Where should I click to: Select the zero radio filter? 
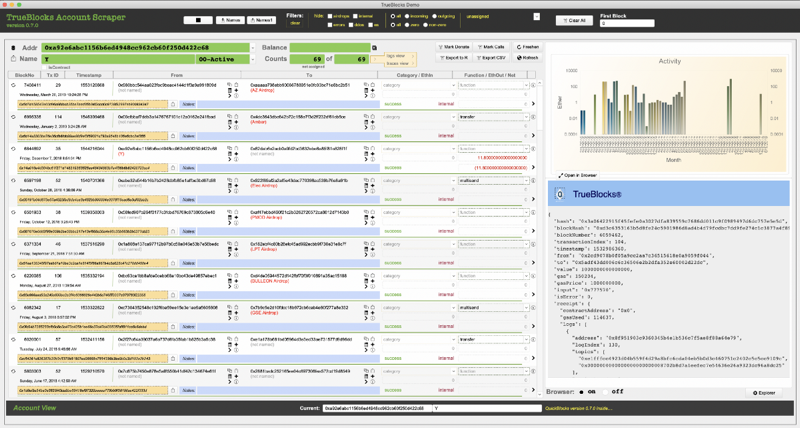pyautogui.click(x=407, y=24)
